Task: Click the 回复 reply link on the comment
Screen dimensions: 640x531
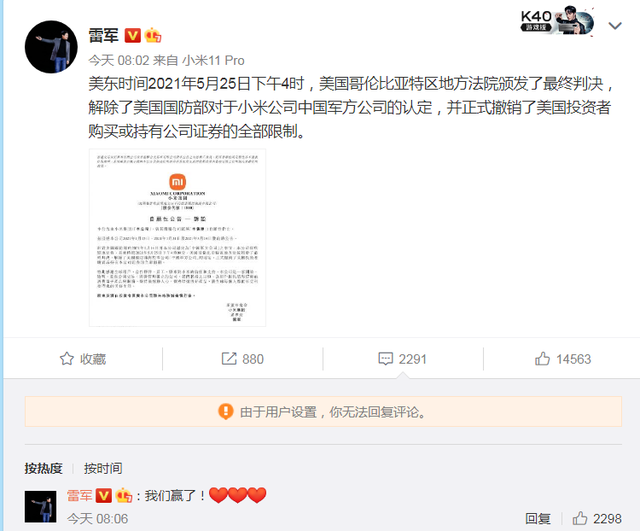Action: coord(538,519)
